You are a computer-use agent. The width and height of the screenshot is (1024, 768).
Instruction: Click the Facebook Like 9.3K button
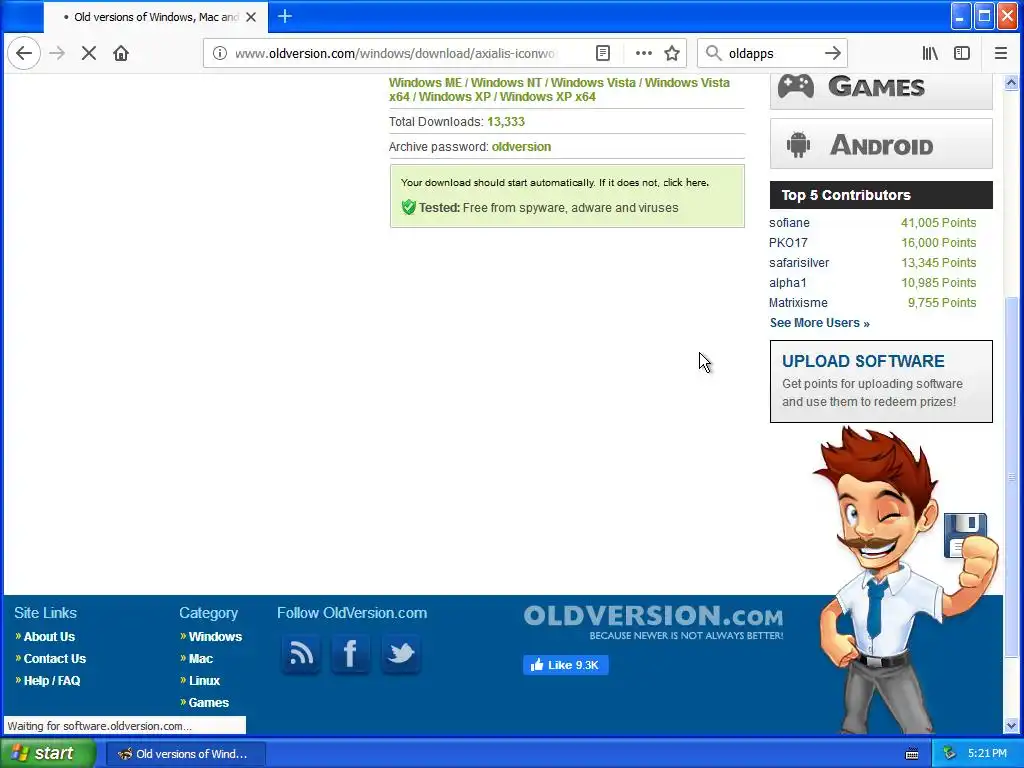click(x=566, y=665)
